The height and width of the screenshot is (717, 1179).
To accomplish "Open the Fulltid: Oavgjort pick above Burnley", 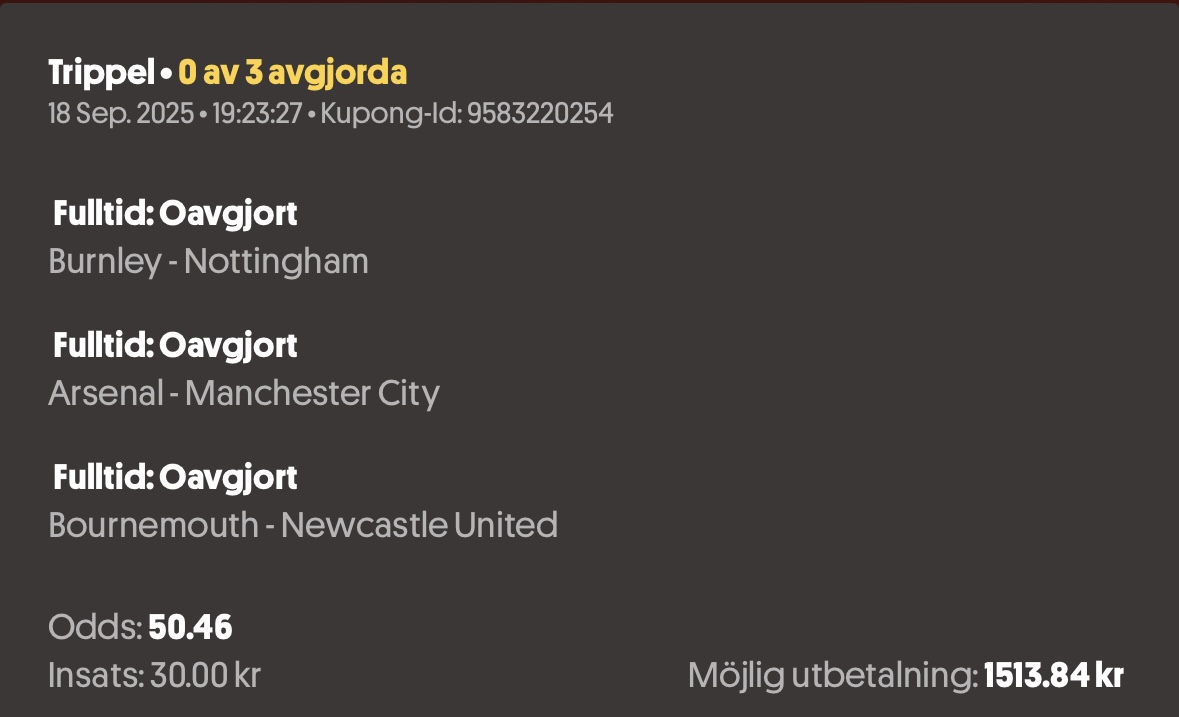I will [x=175, y=213].
